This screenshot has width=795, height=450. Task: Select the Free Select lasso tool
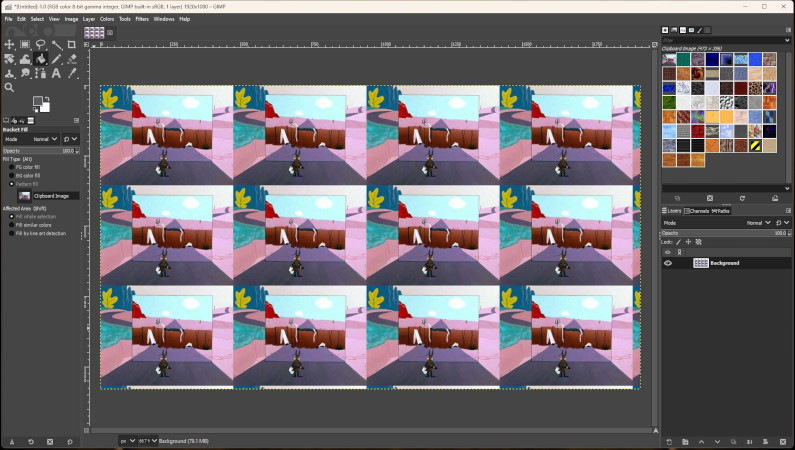(41, 45)
